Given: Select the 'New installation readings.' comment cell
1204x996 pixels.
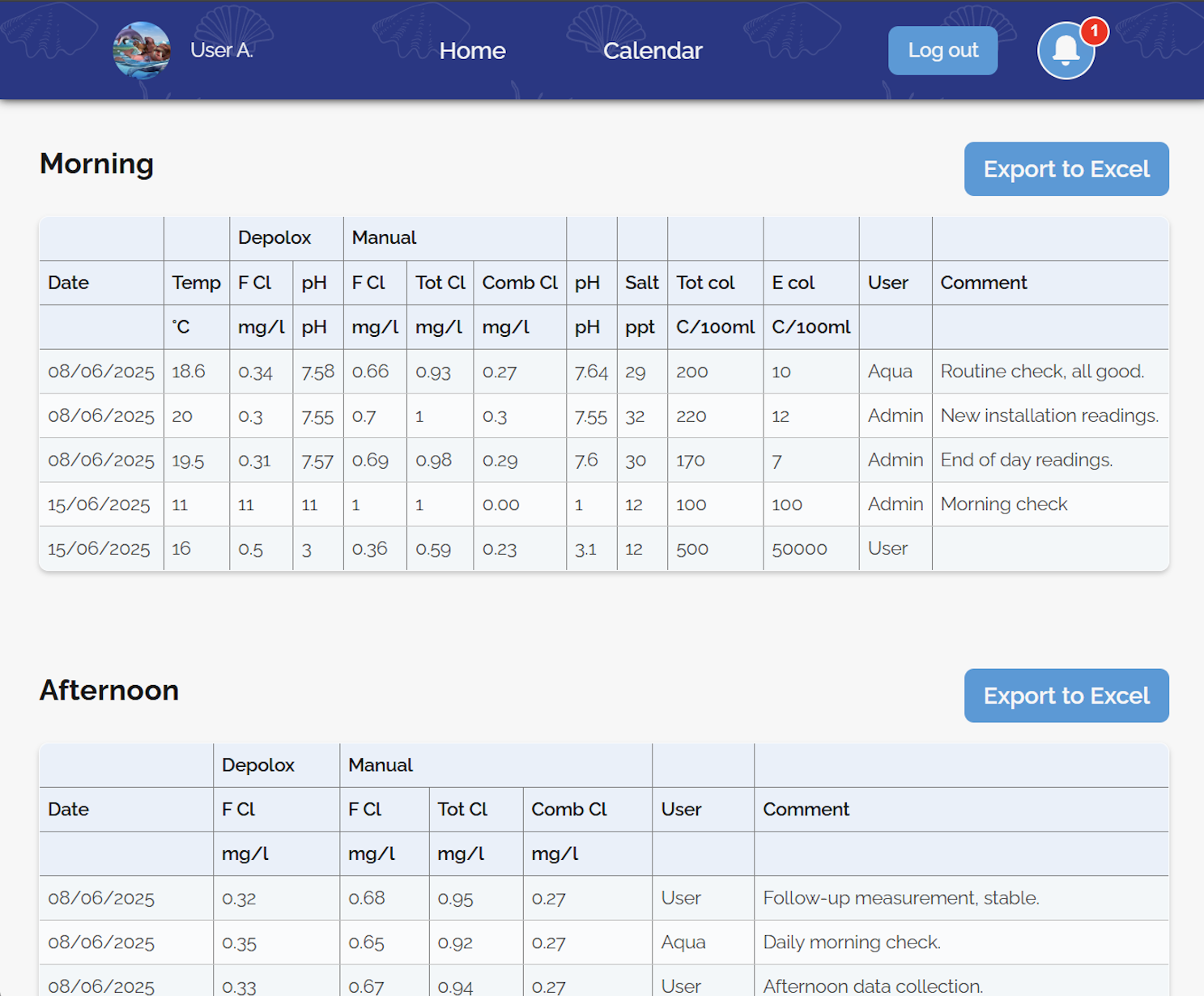Looking at the screenshot, I should click(x=1049, y=415).
